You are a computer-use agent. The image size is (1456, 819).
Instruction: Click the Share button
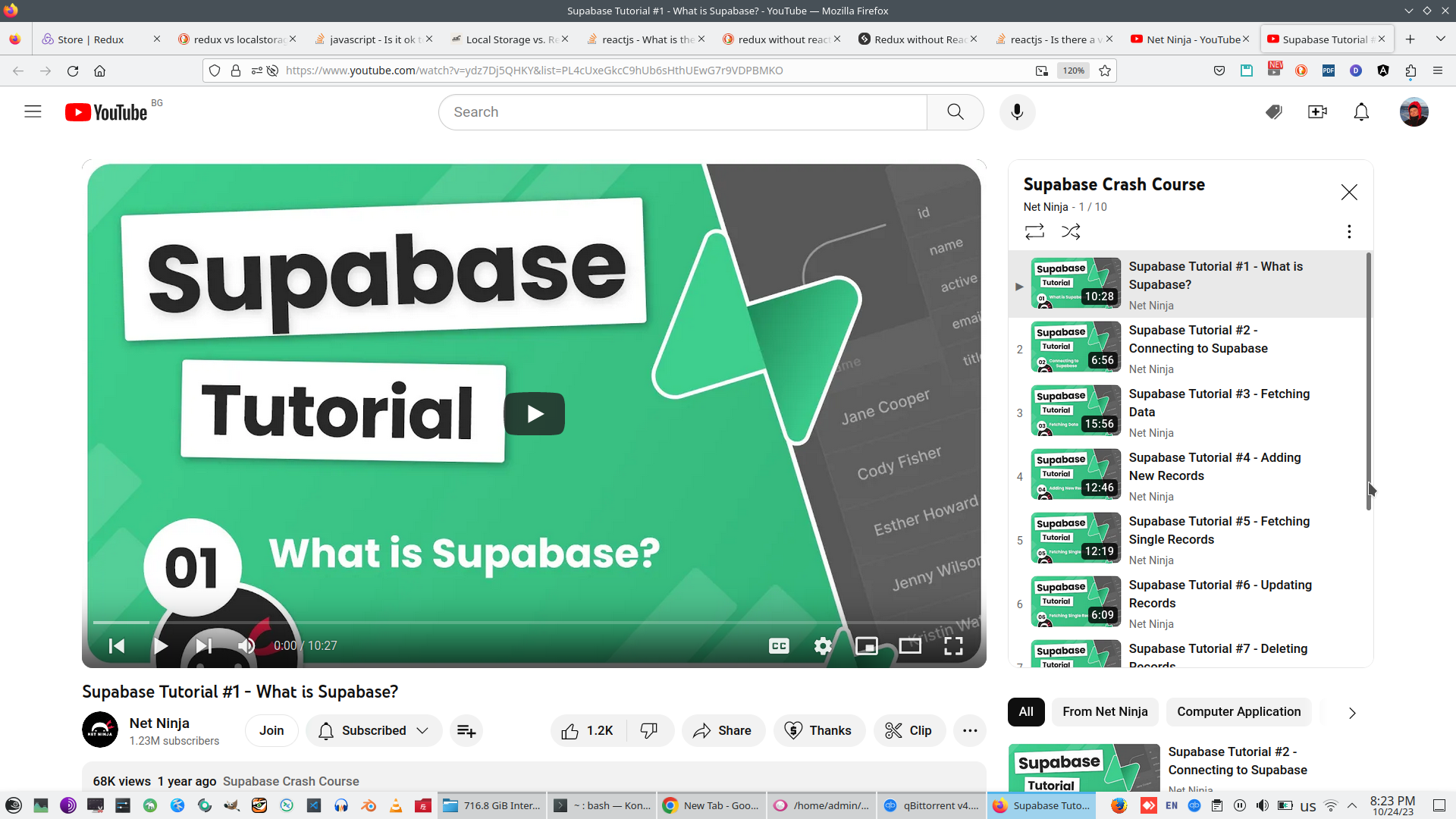coord(723,731)
